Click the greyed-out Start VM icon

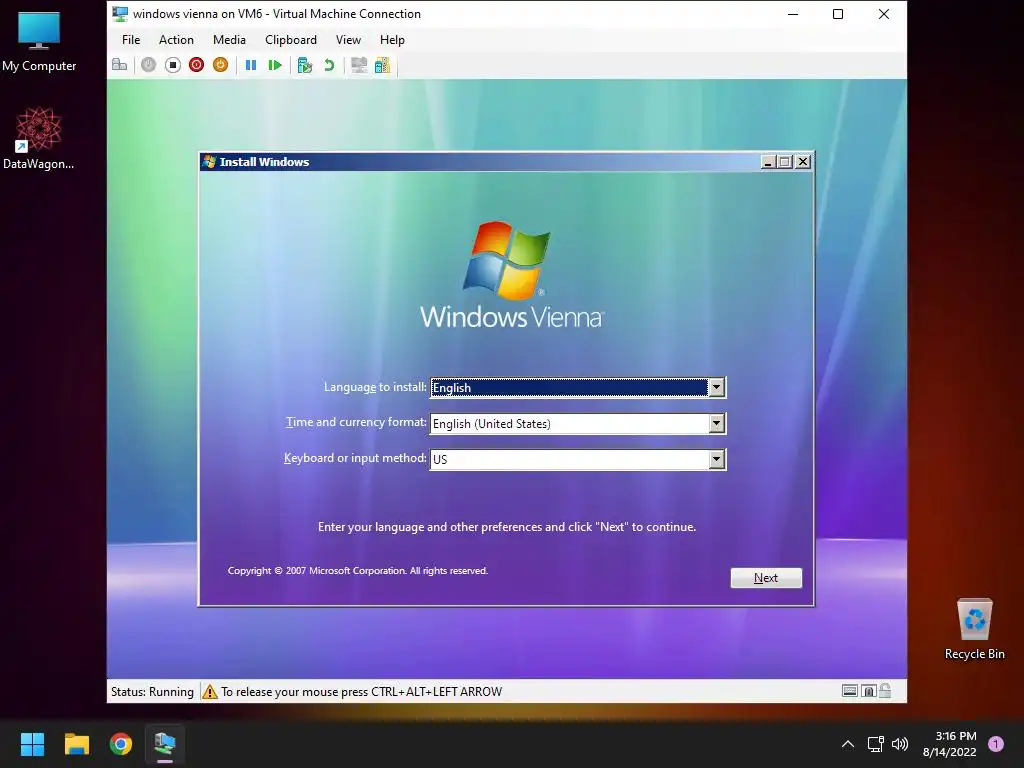(x=148, y=65)
